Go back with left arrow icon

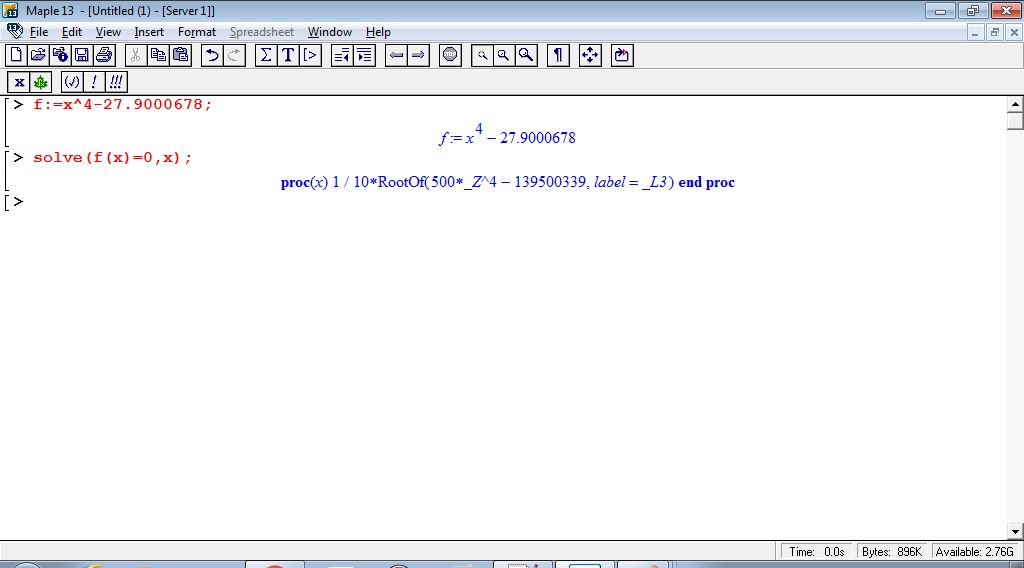click(x=396, y=55)
